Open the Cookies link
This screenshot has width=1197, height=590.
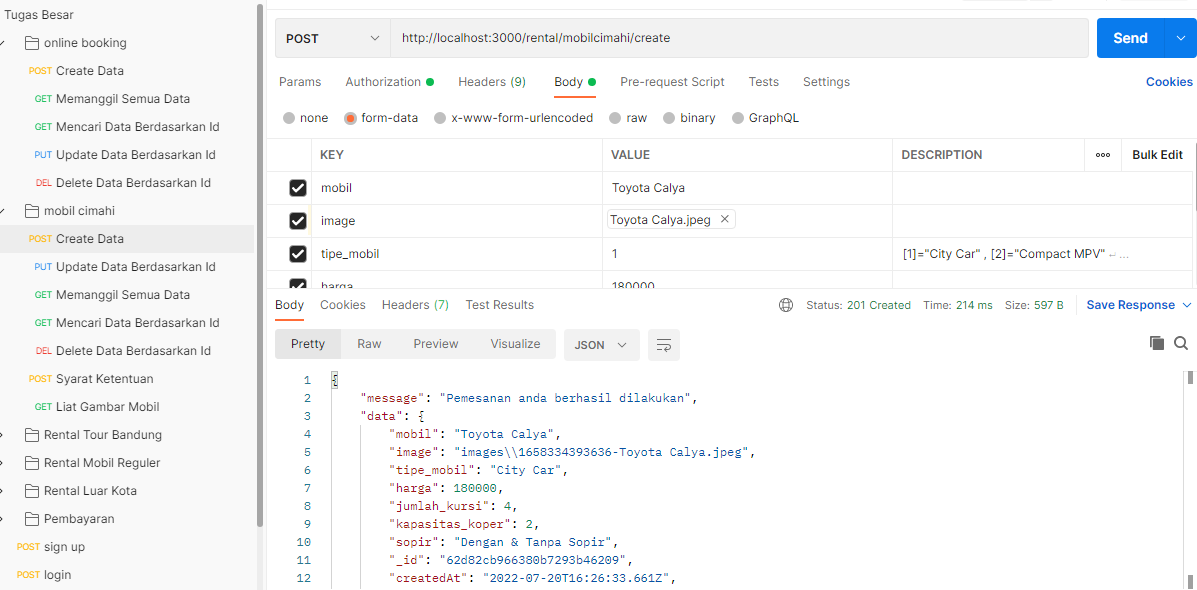pyautogui.click(x=1168, y=82)
